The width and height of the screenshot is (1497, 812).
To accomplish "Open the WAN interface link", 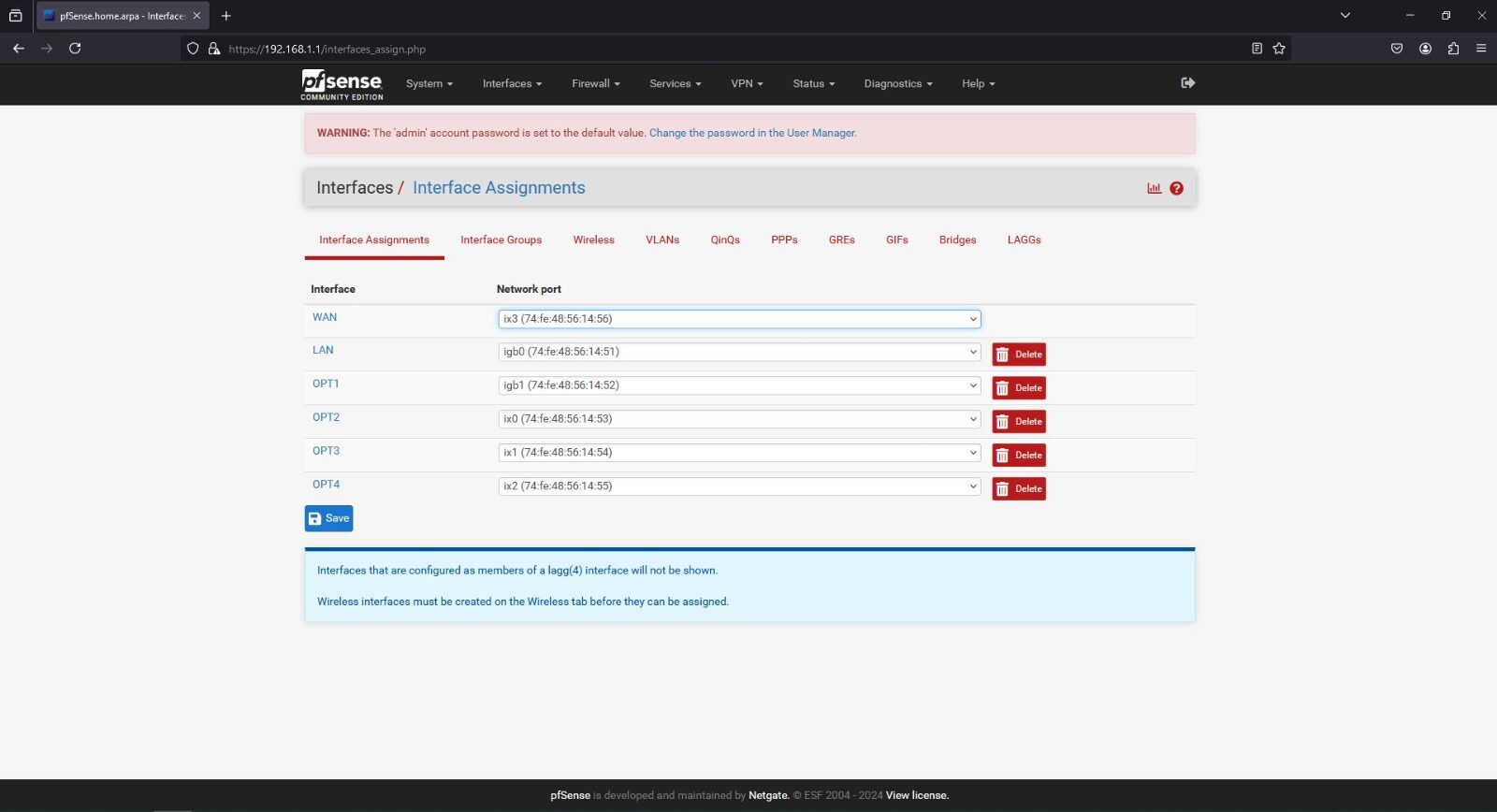I will 325,317.
